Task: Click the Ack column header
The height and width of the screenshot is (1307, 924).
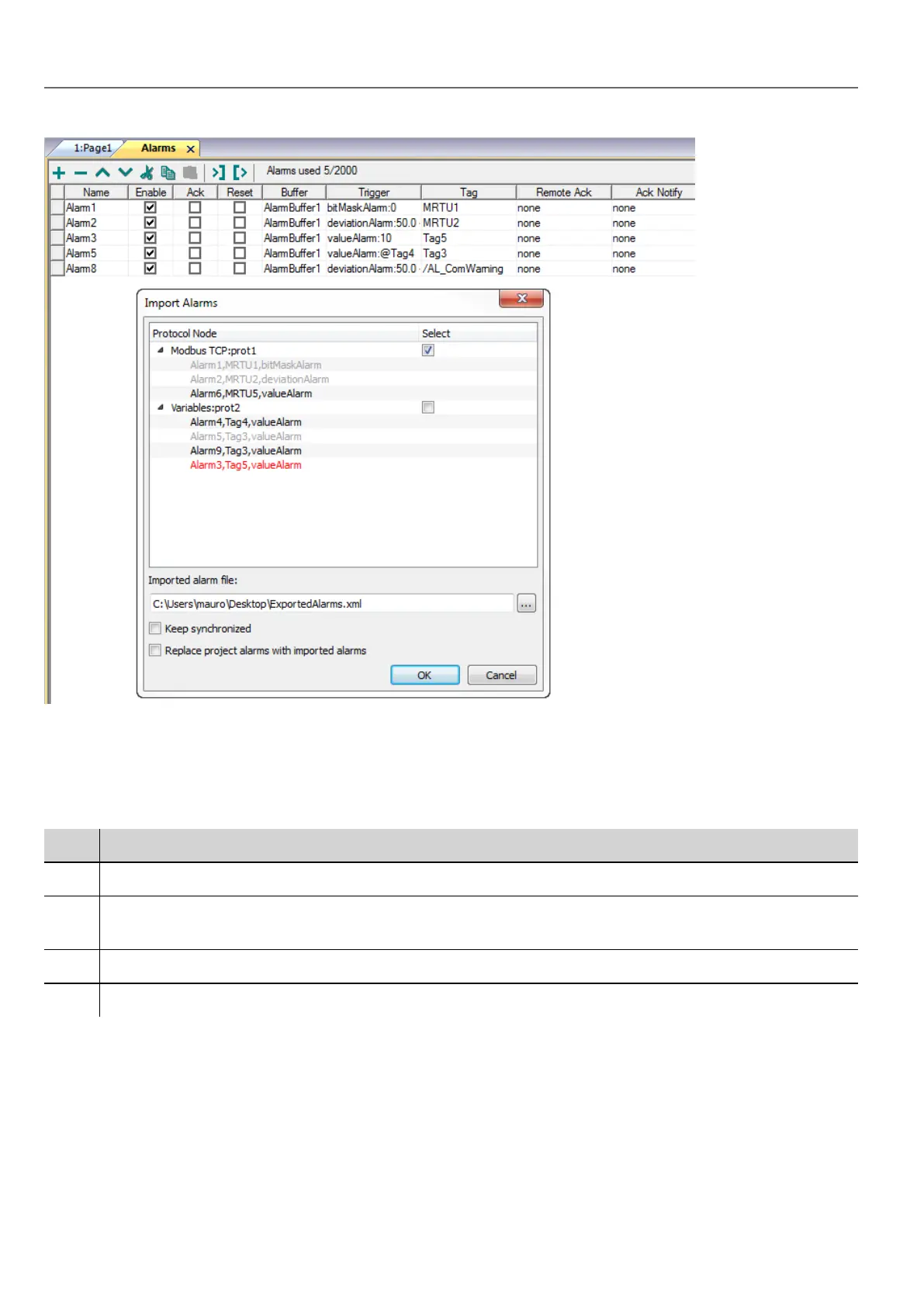Action: tap(195, 192)
